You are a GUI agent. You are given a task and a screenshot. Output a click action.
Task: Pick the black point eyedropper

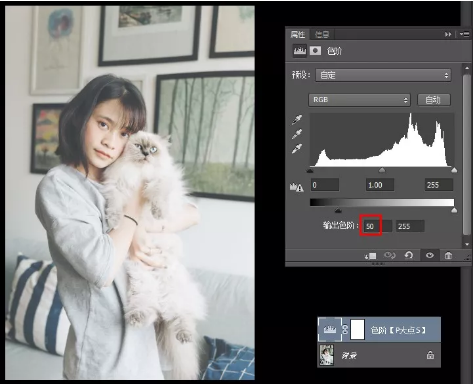point(297,120)
